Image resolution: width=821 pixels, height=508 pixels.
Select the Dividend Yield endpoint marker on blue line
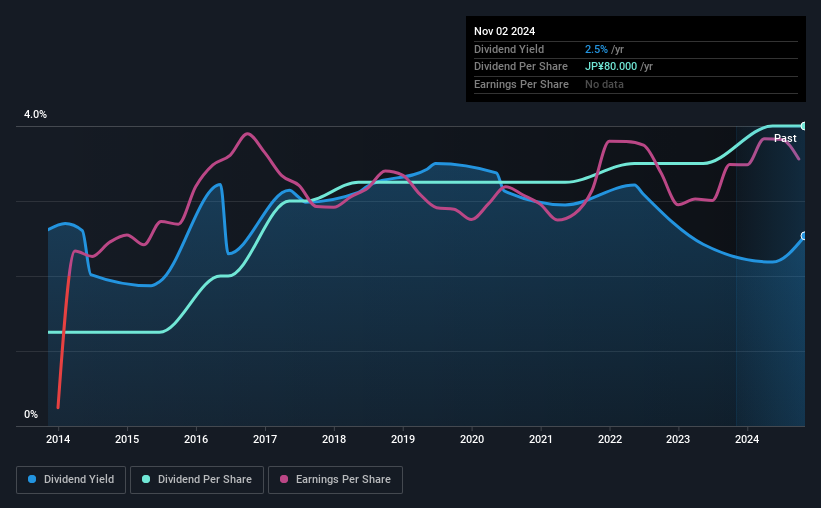tap(804, 236)
